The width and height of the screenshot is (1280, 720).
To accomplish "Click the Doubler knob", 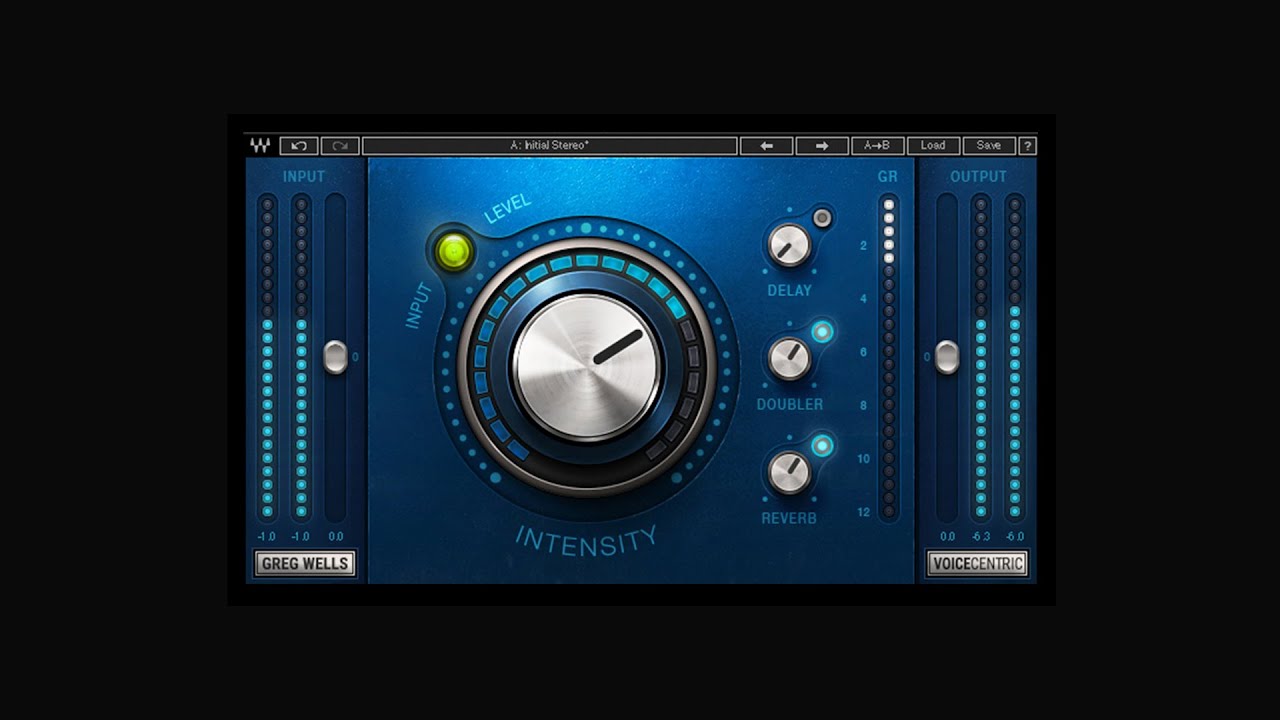I will tap(789, 359).
